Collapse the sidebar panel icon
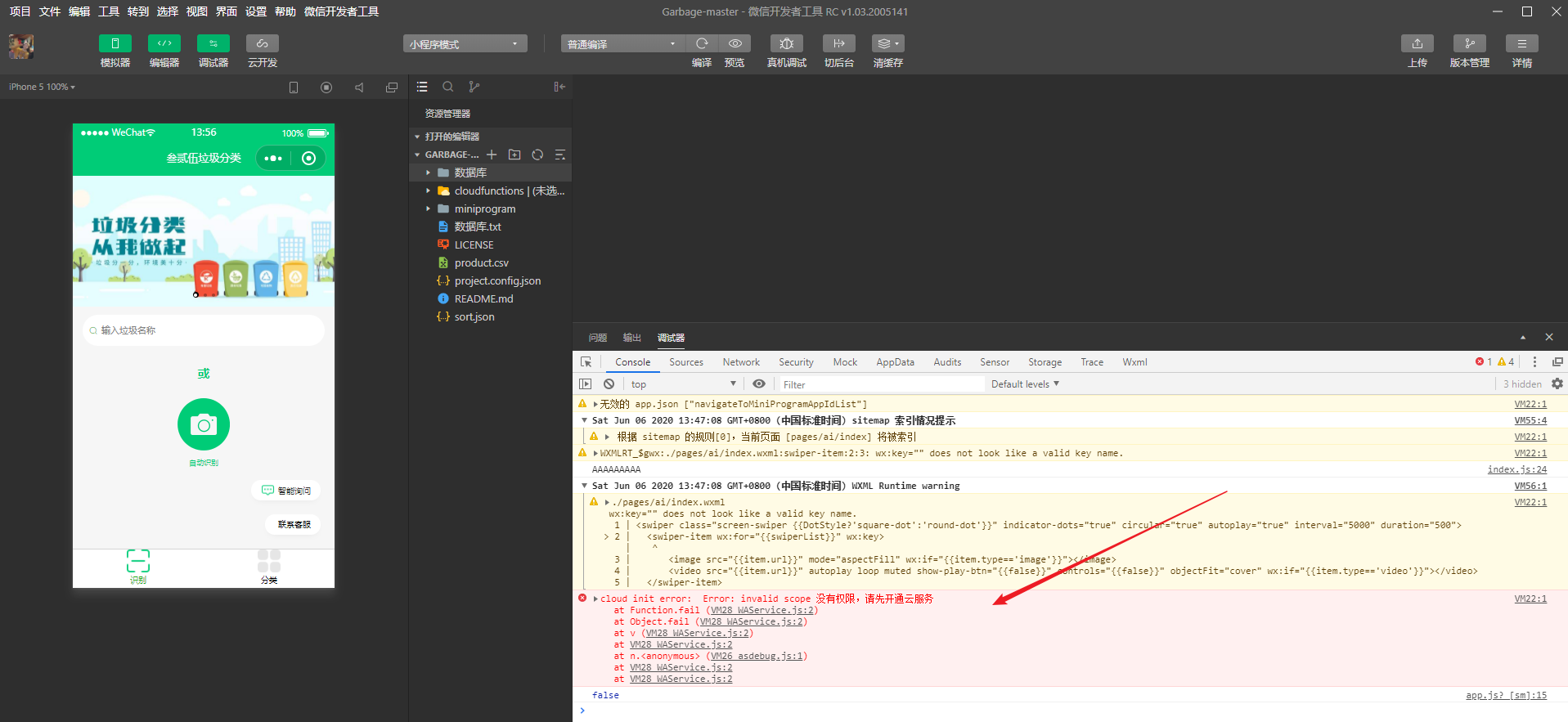1568x722 pixels. pyautogui.click(x=559, y=87)
